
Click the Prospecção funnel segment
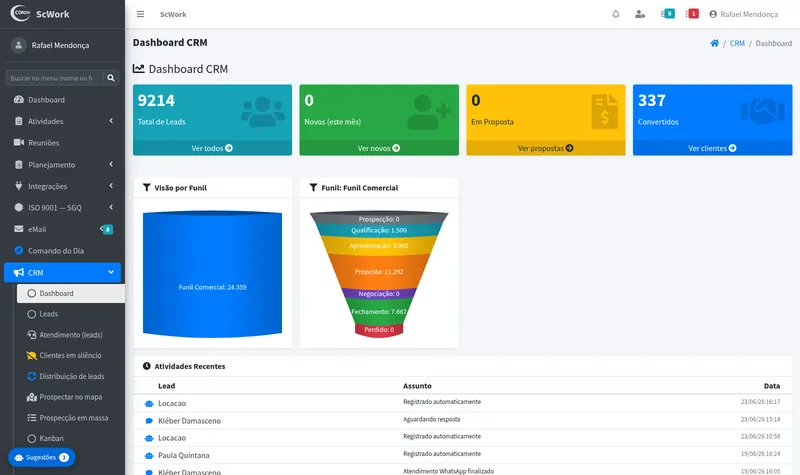coord(379,218)
